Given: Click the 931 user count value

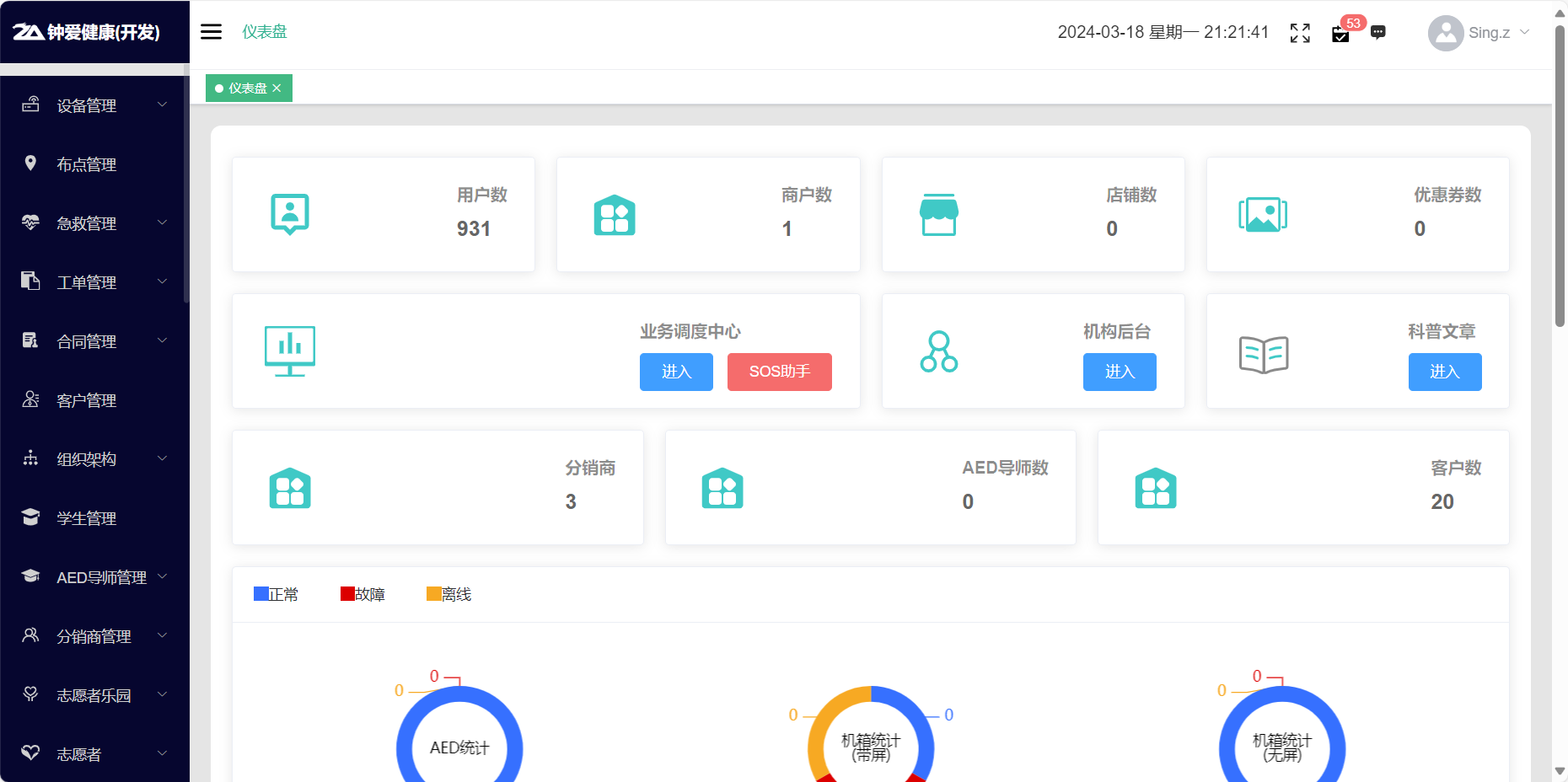Looking at the screenshot, I should click(x=474, y=228).
